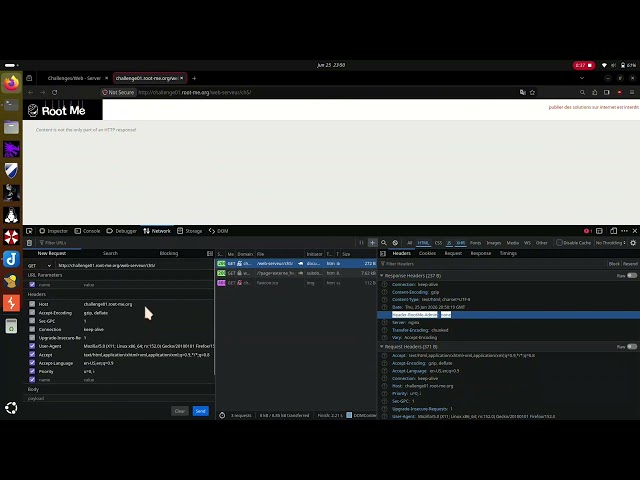The image size is (640, 480).
Task: Open new browser tab plus button
Action: (x=194, y=78)
